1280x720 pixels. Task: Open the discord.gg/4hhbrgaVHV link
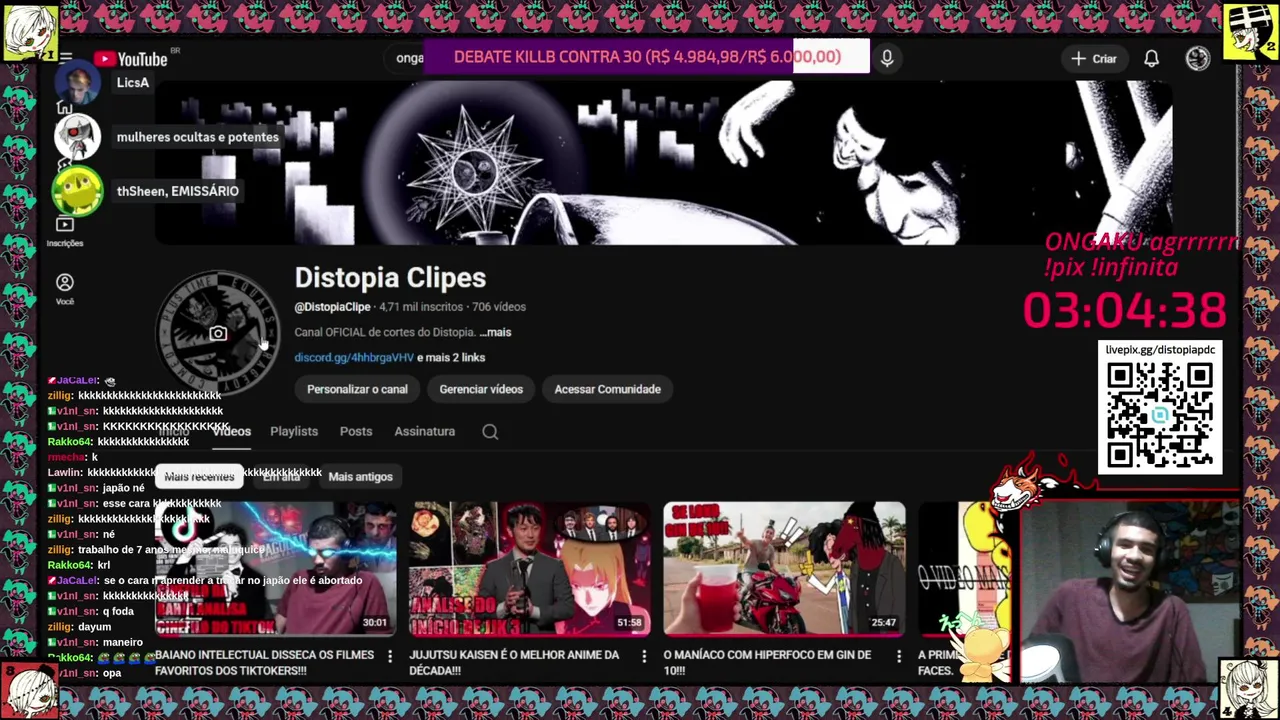[354, 357]
